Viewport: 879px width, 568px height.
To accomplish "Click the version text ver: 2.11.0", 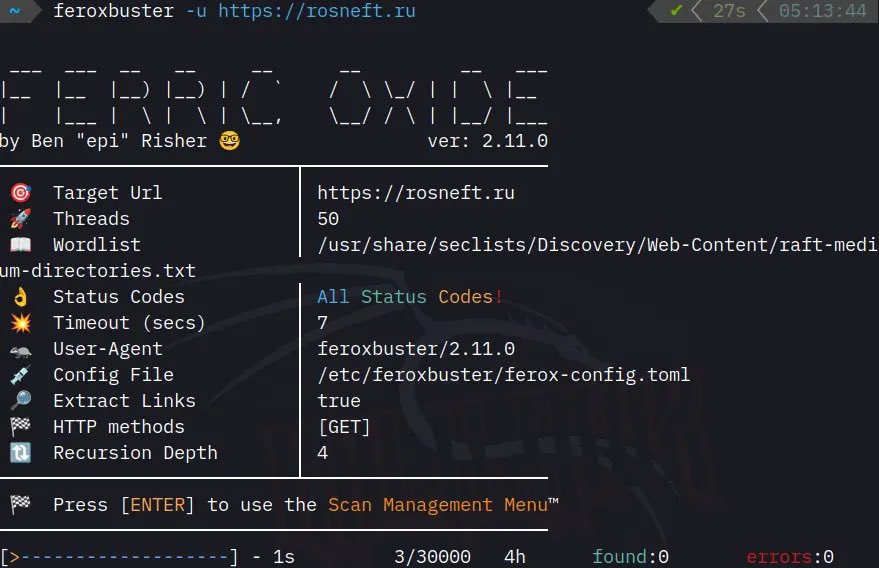I will pyautogui.click(x=488, y=141).
